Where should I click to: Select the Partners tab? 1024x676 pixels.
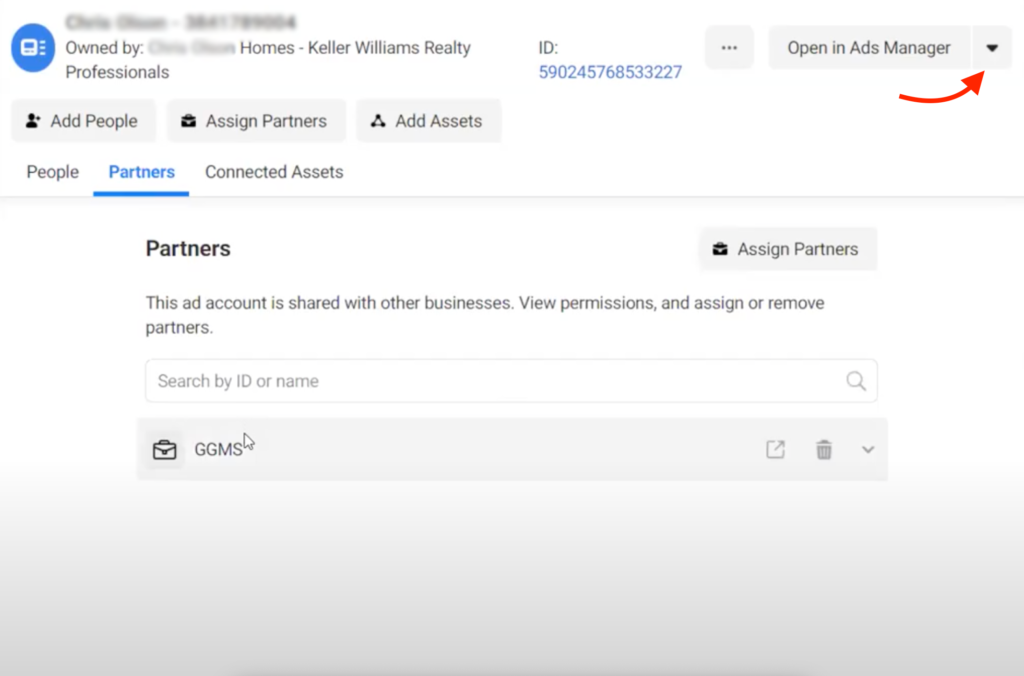coord(142,172)
